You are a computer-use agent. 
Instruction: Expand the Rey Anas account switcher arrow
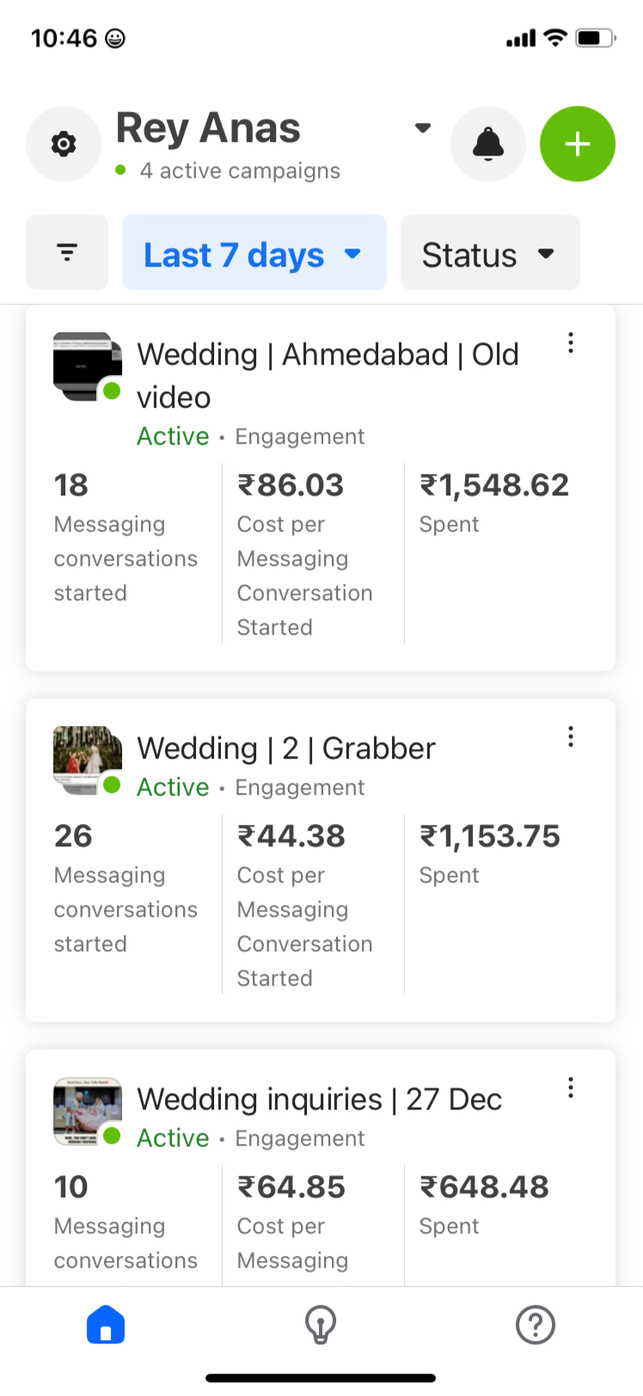point(423,128)
